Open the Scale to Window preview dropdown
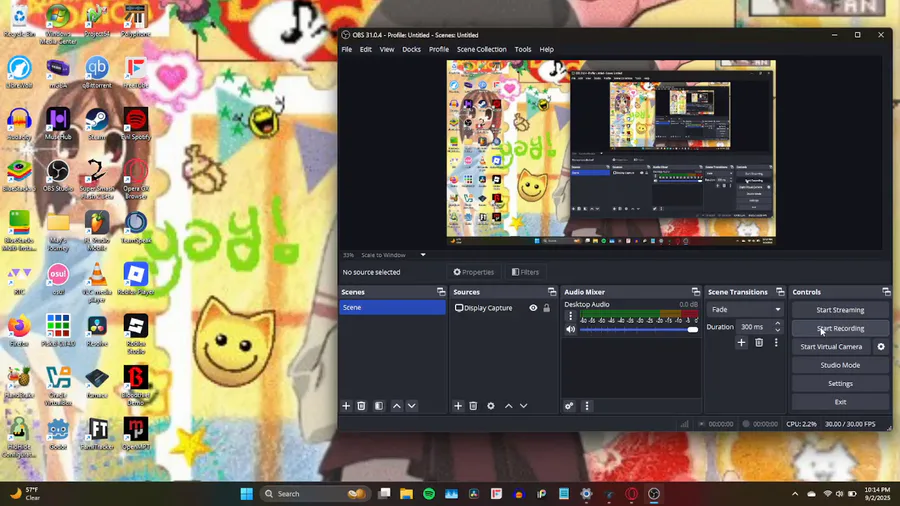 click(x=393, y=255)
